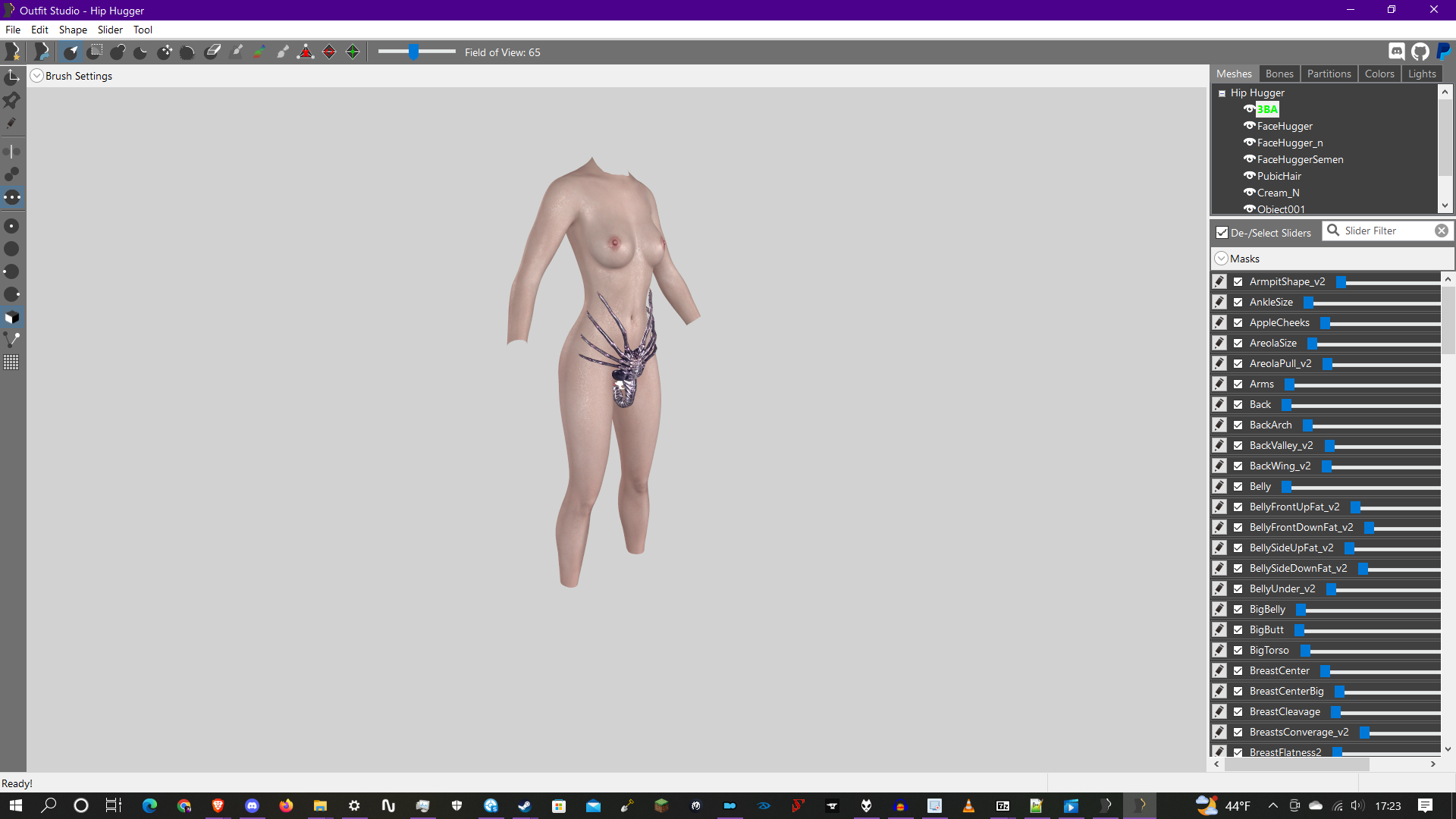1456x819 pixels.
Task: Activate the Pivot pin tool
Action: [12, 99]
